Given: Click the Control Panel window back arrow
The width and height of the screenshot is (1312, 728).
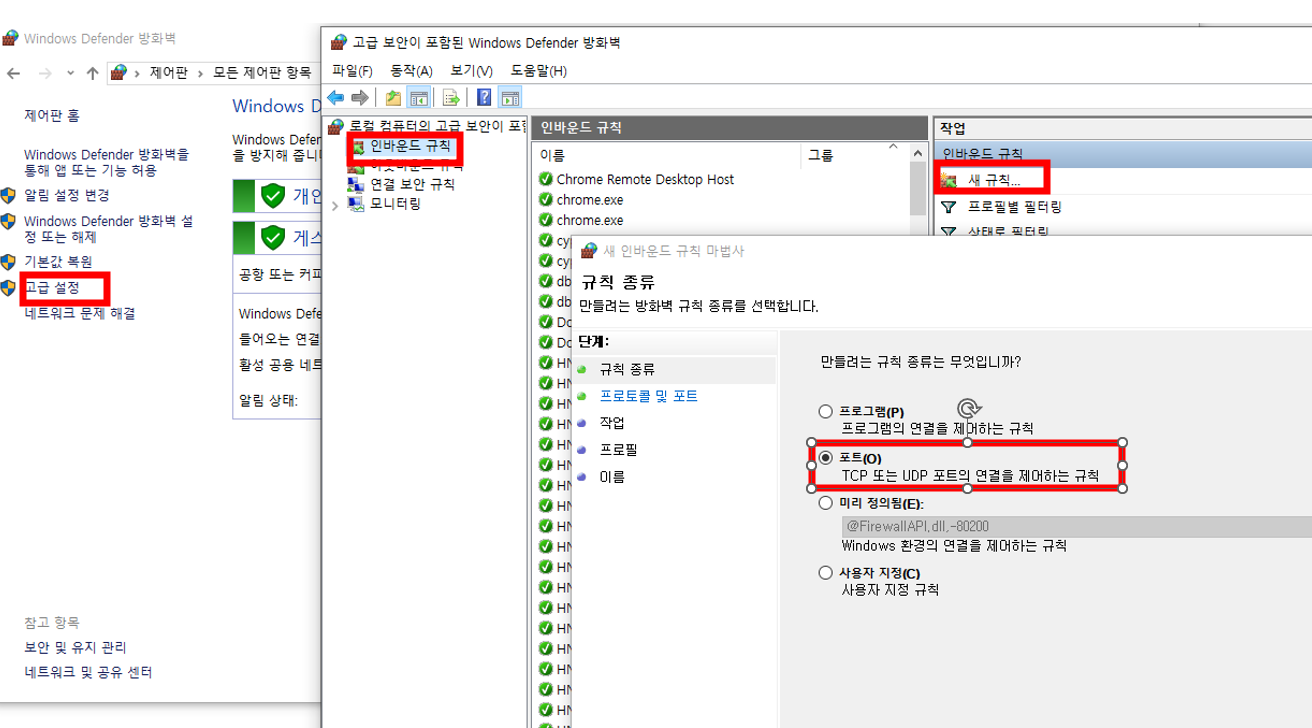Looking at the screenshot, I should click(x=13, y=73).
